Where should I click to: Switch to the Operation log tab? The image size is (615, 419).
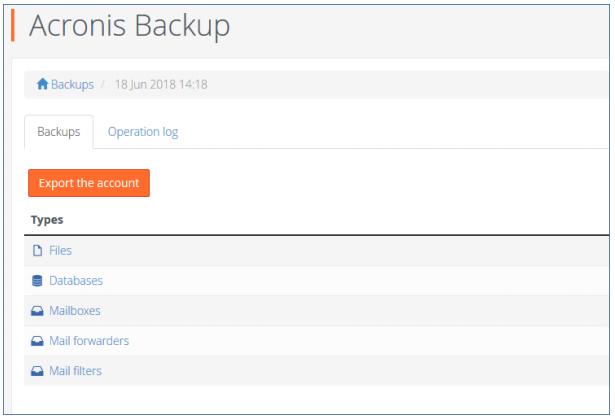pyautogui.click(x=143, y=132)
